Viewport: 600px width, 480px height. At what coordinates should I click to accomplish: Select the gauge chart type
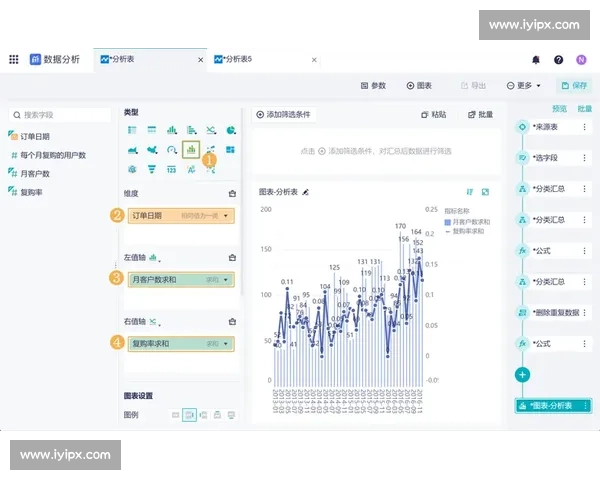click(172, 150)
